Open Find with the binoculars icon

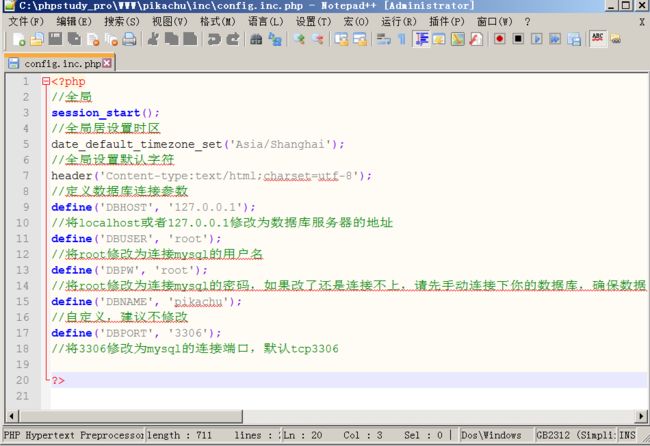click(256, 39)
